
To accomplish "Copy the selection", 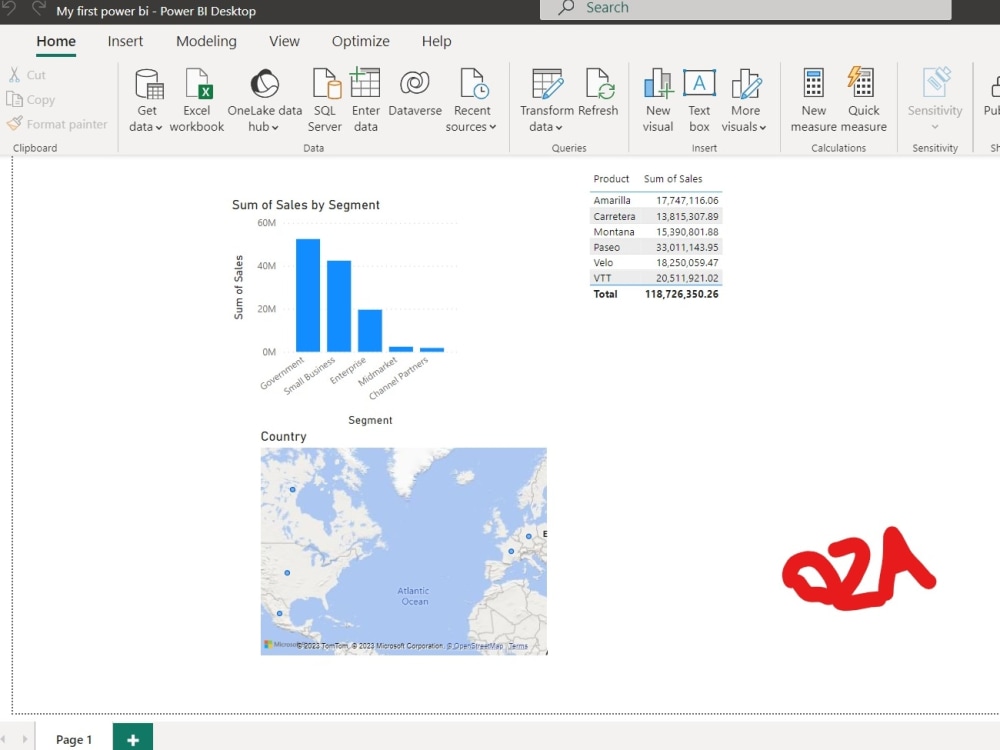I will click(31, 99).
